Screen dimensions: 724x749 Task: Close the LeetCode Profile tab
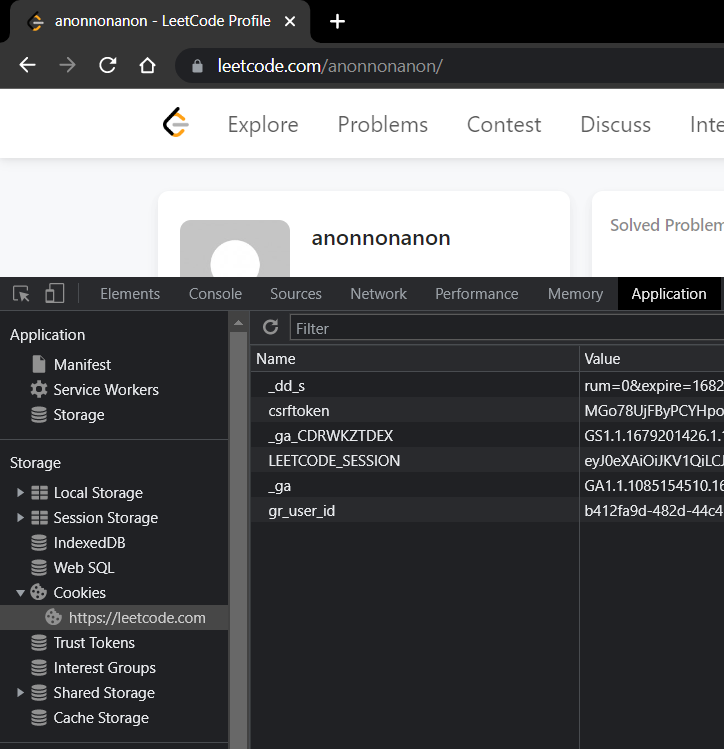tap(289, 21)
